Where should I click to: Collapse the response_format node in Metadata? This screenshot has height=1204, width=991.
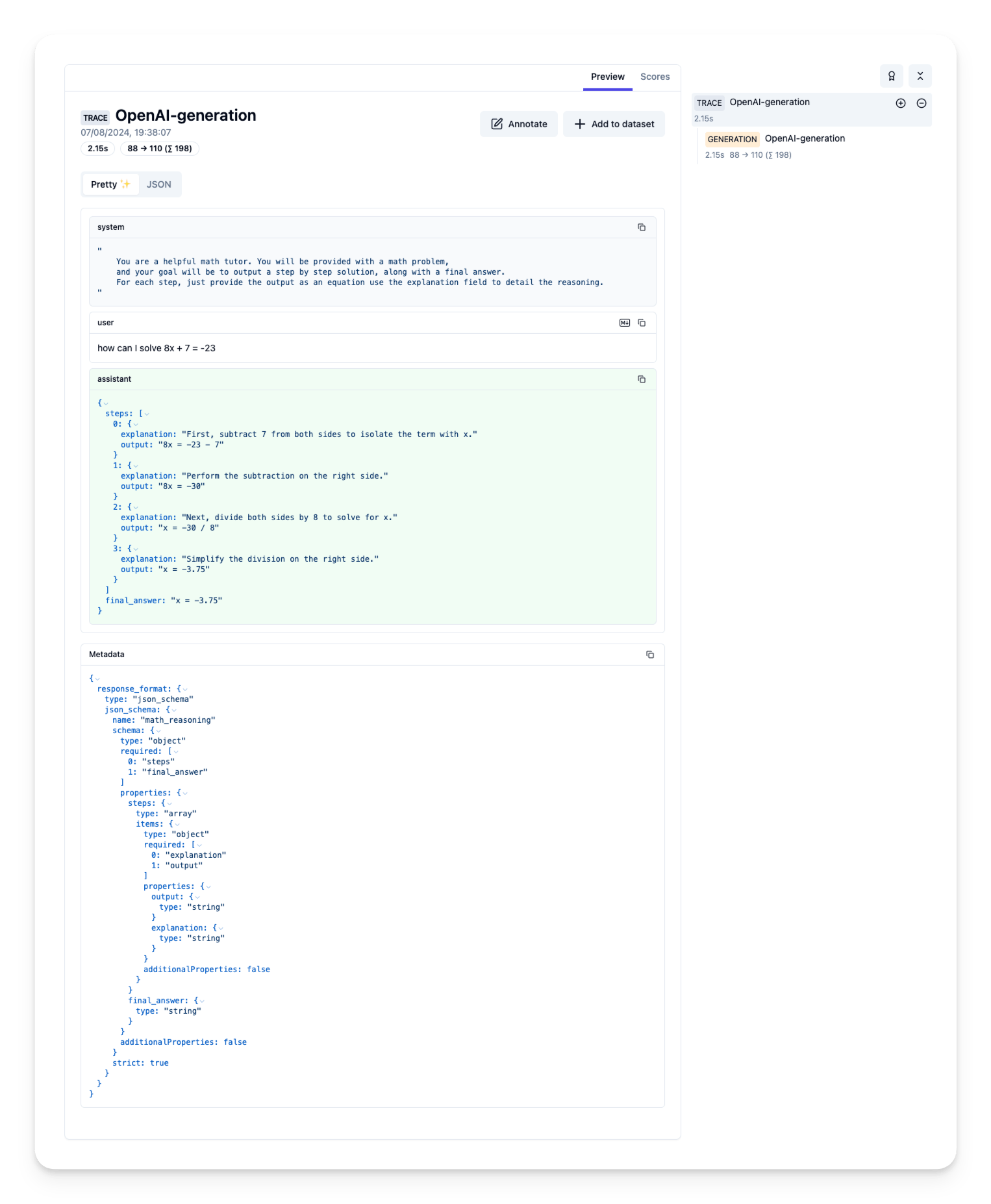(x=184, y=690)
